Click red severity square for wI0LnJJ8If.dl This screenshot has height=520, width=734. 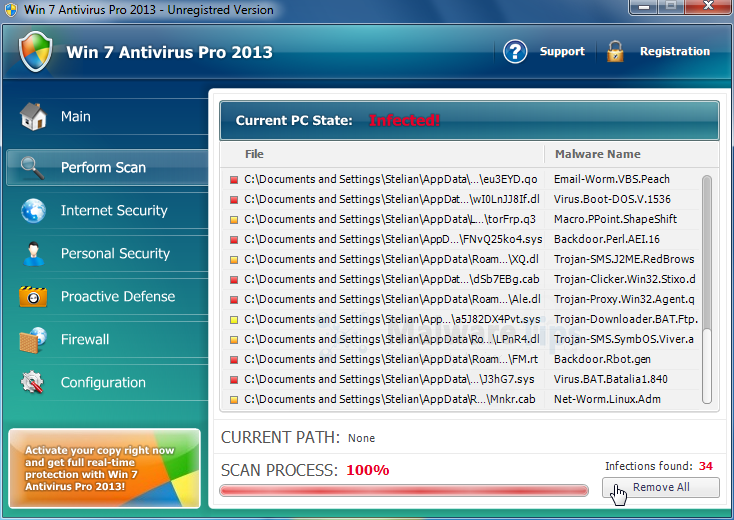pos(234,200)
